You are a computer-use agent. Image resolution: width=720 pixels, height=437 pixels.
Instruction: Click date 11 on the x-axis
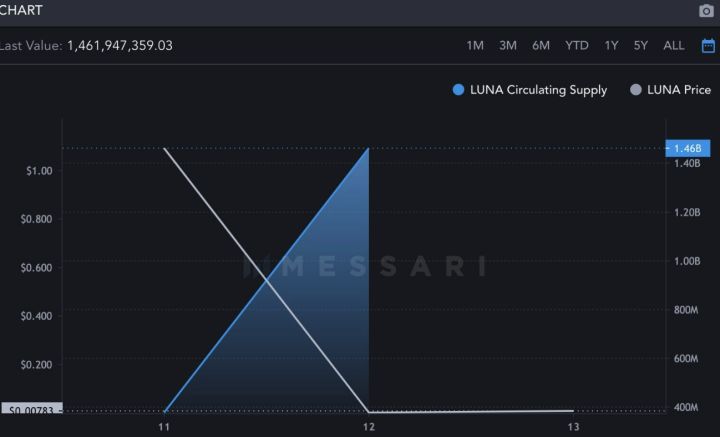pyautogui.click(x=163, y=427)
